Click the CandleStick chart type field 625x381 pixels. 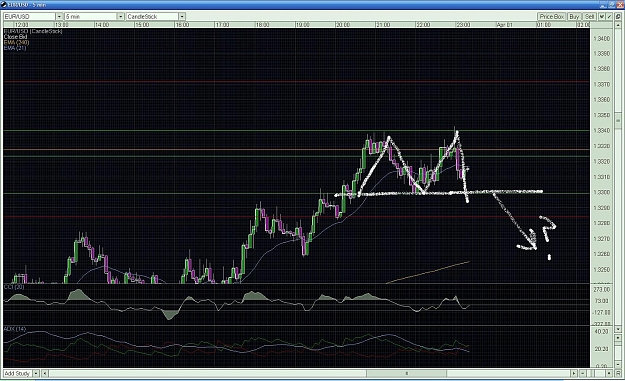(152, 17)
